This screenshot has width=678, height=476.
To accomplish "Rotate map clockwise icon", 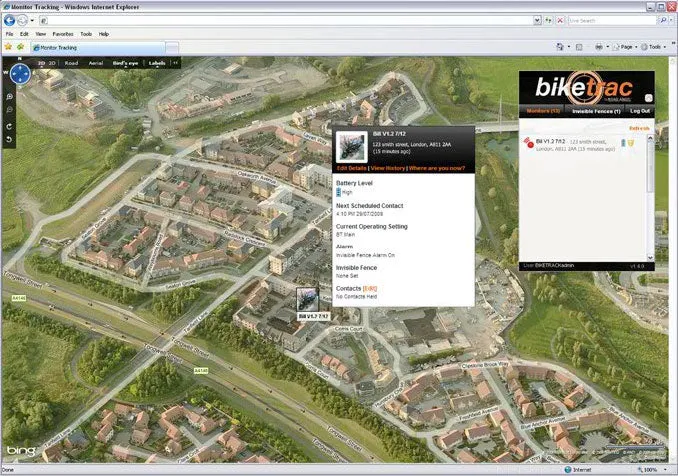I will 9,126.
